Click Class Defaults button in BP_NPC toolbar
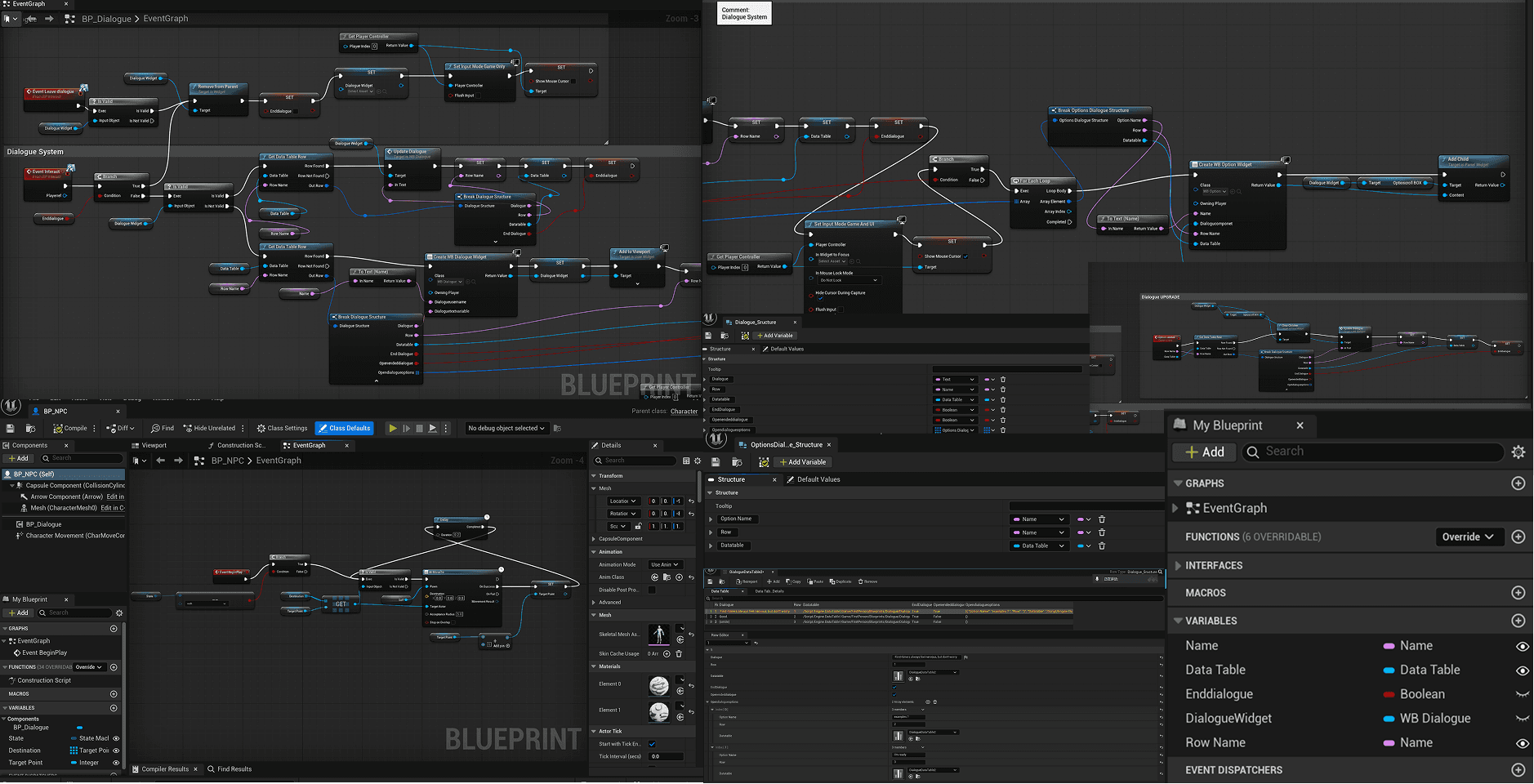Viewport: 1534px width, 784px height. click(345, 428)
